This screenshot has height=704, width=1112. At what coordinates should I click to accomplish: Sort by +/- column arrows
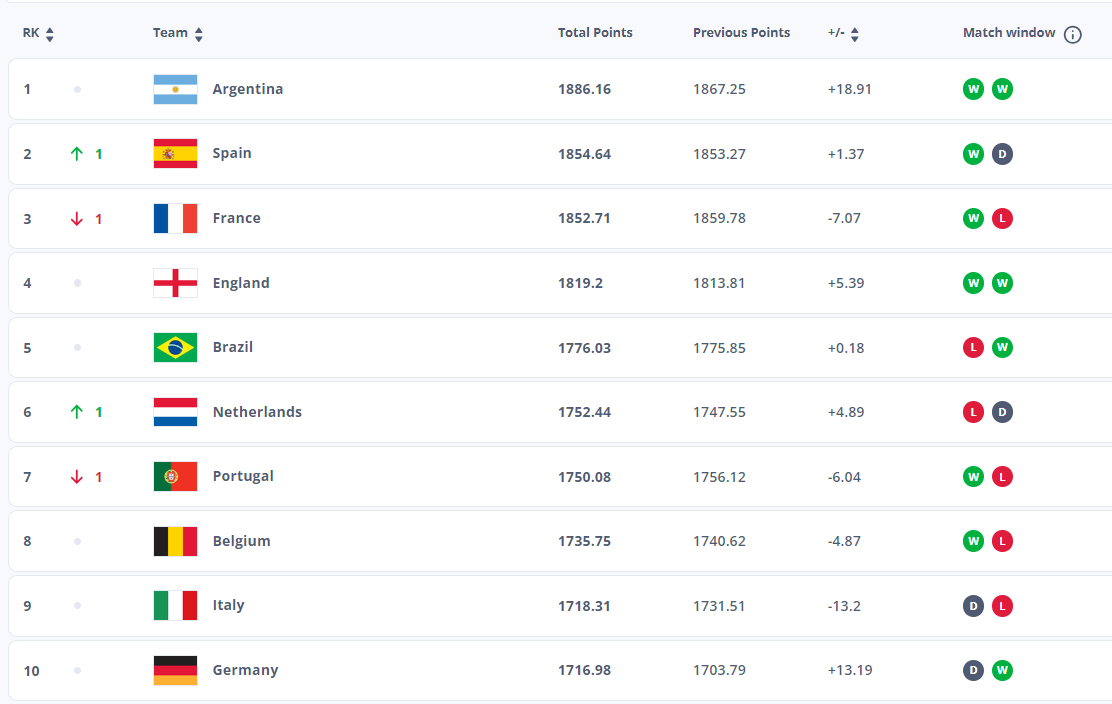tap(855, 34)
